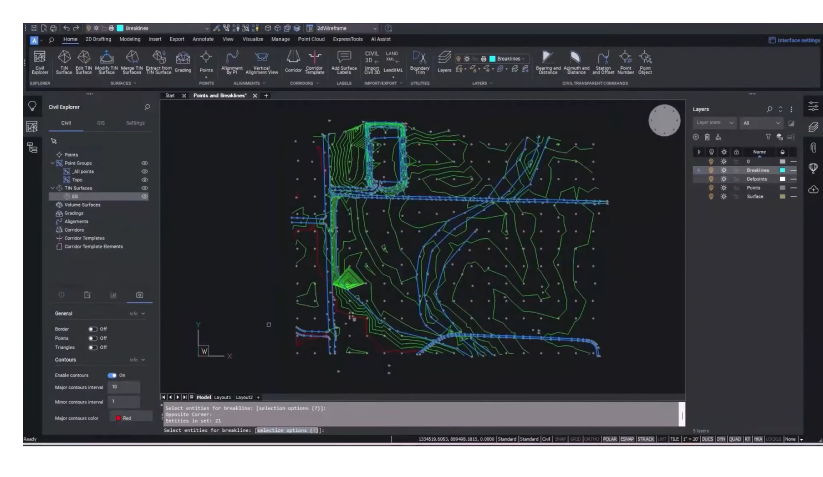Image resolution: width=823 pixels, height=477 pixels.
Task: Hide the _All points group eye
Action: pos(144,172)
